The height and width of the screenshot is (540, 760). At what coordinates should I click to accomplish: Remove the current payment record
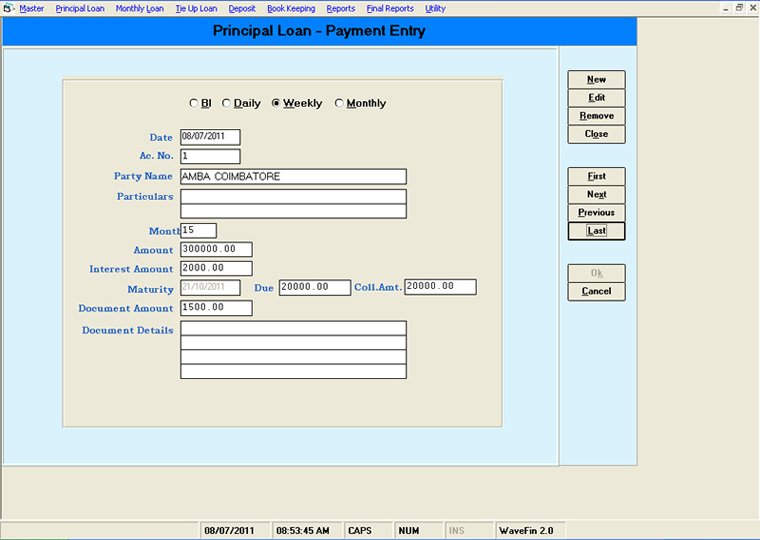(596, 116)
